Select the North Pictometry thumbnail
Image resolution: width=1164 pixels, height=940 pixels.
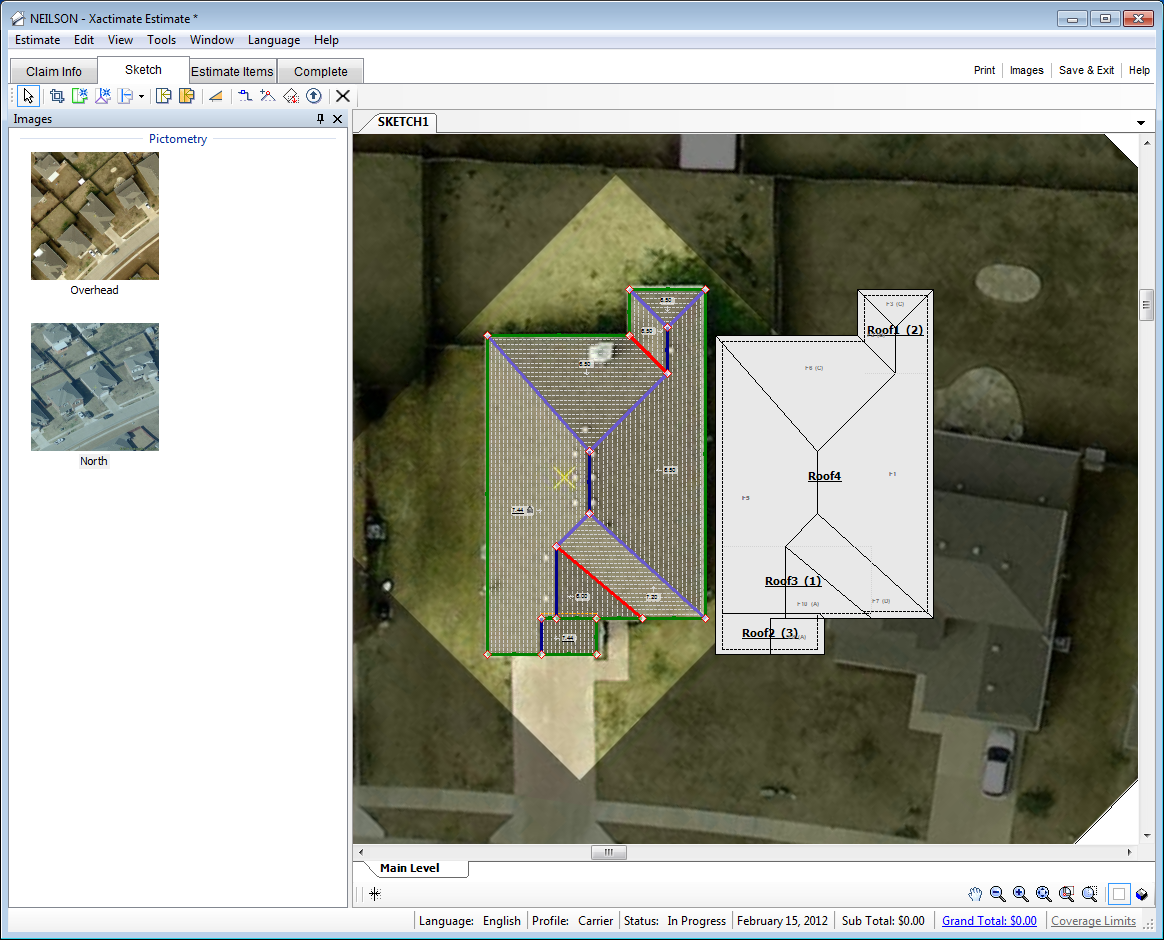pos(94,387)
